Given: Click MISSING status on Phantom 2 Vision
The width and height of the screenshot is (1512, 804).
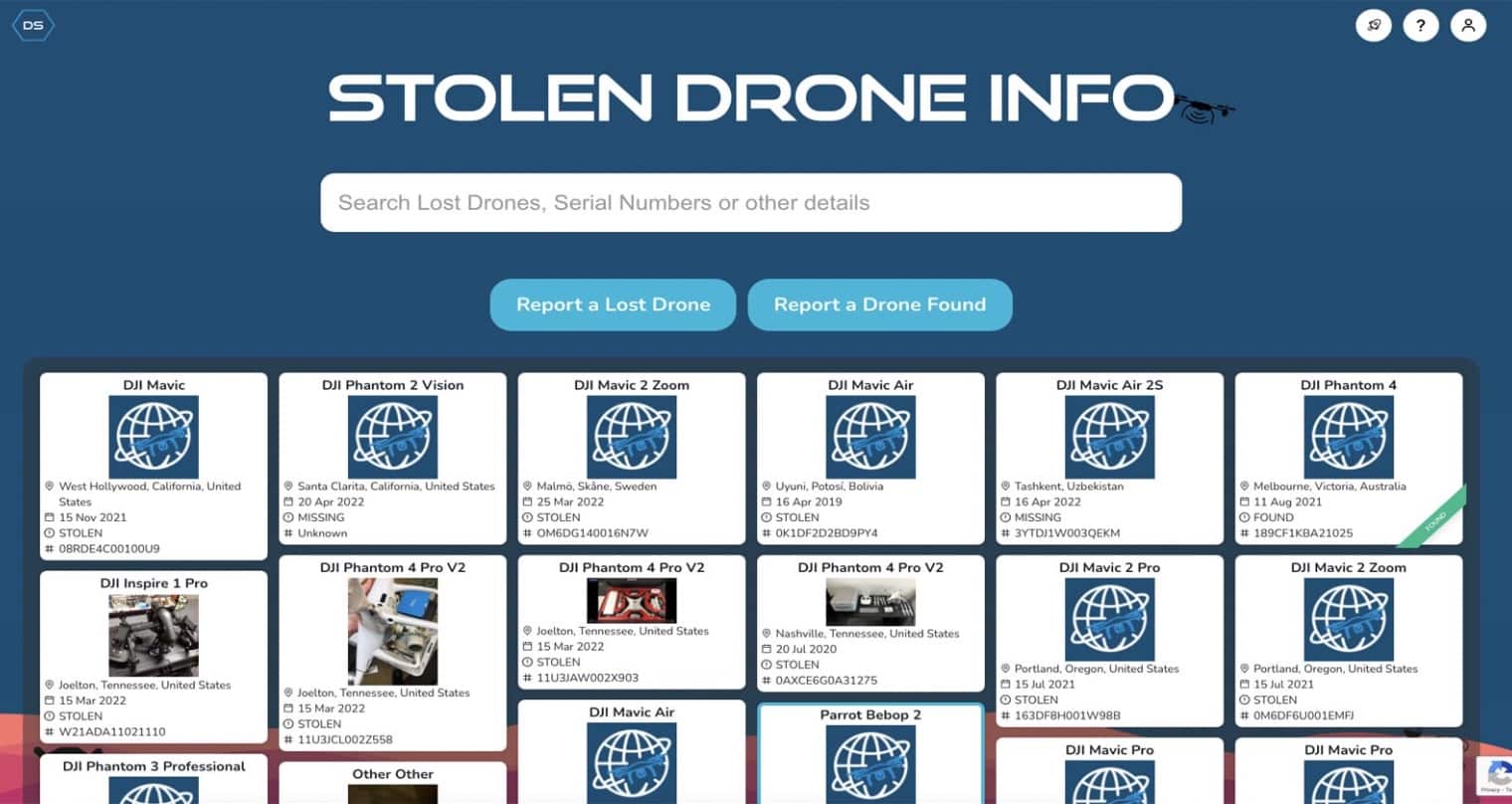Looking at the screenshot, I should point(321,517).
